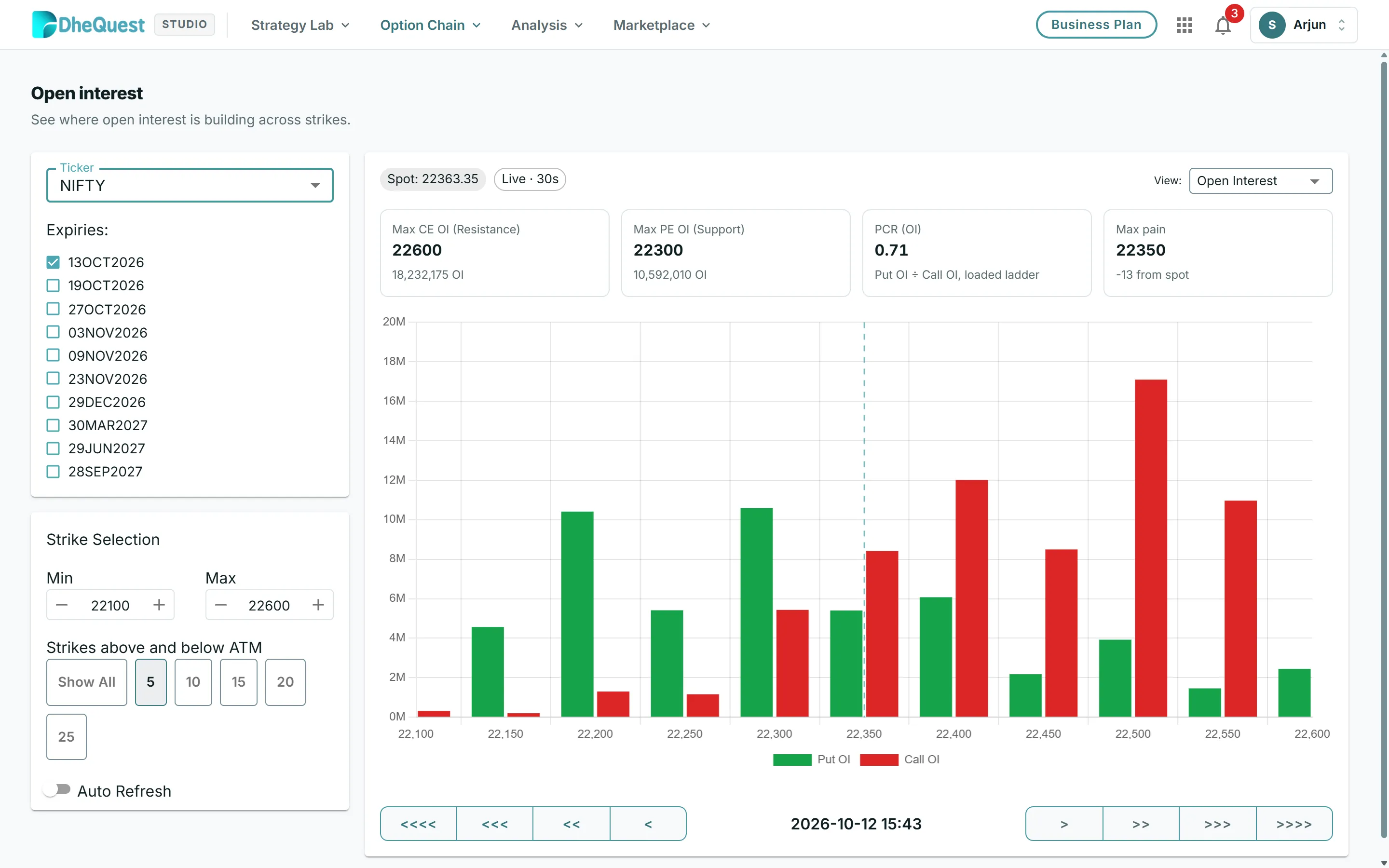Click the Live 30s chip
Screen dimensions: 1389x868
[530, 179]
